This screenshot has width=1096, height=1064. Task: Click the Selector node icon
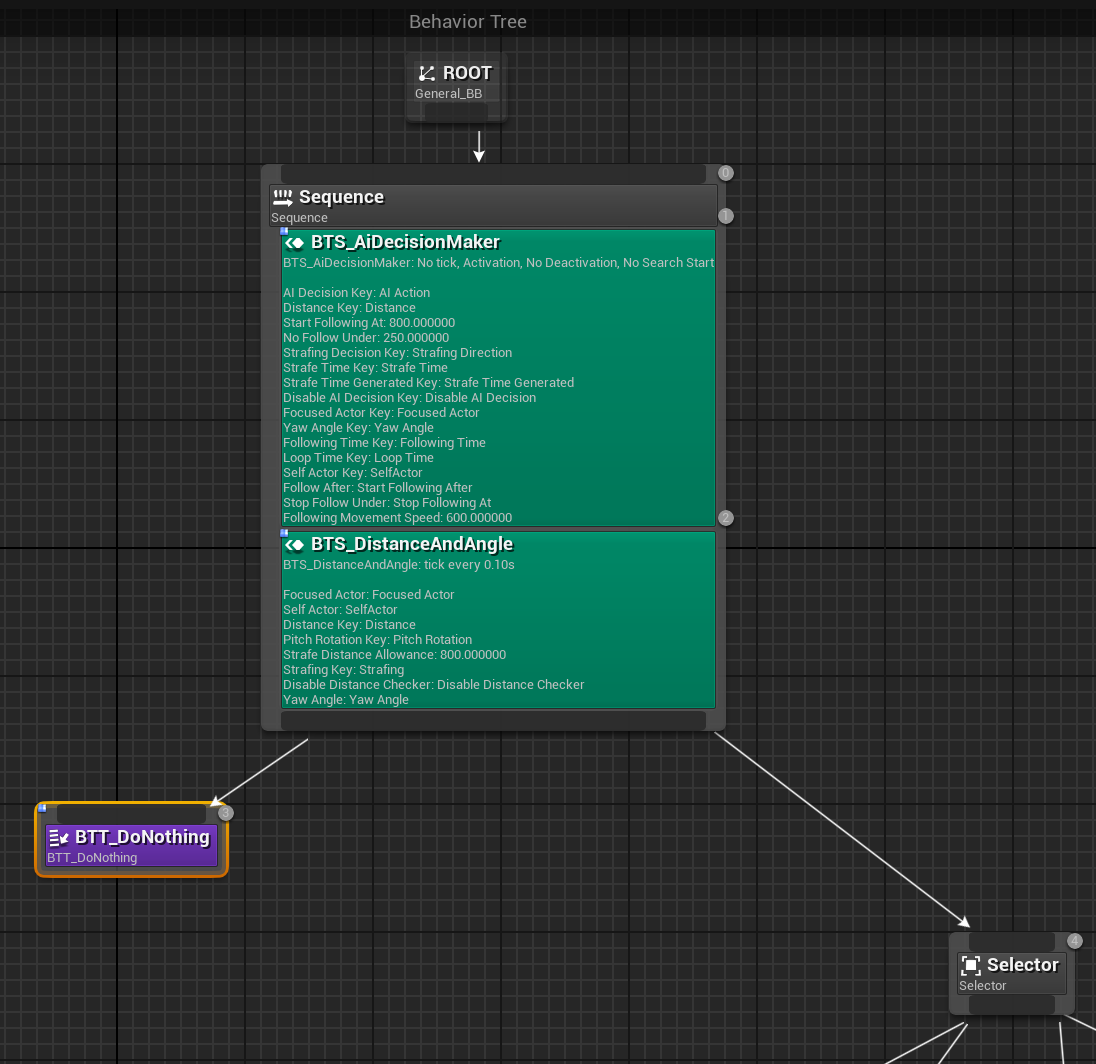tap(971, 965)
